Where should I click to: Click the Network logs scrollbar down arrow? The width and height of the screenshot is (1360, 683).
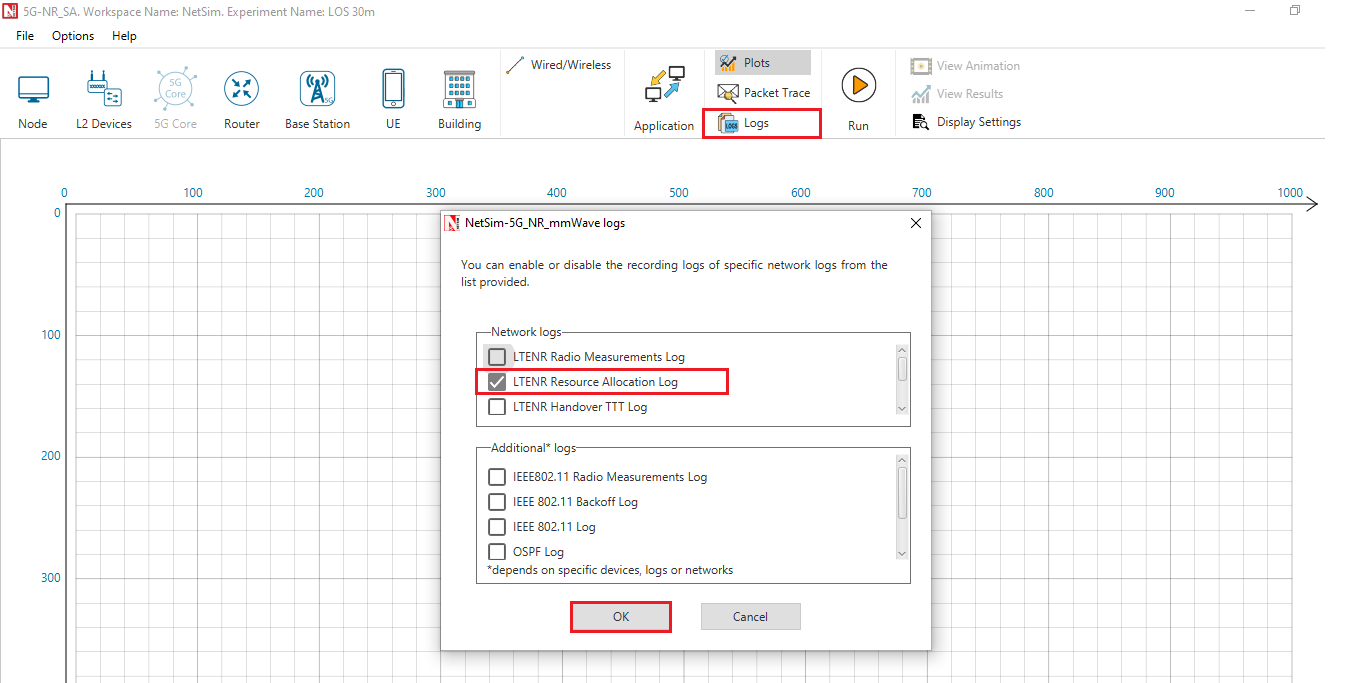902,408
